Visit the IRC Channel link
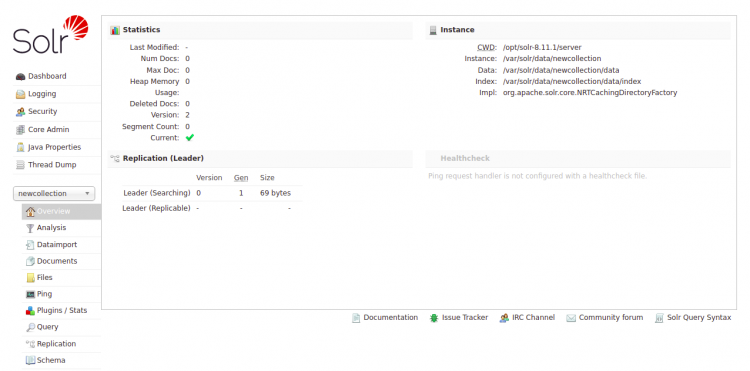 tap(533, 317)
